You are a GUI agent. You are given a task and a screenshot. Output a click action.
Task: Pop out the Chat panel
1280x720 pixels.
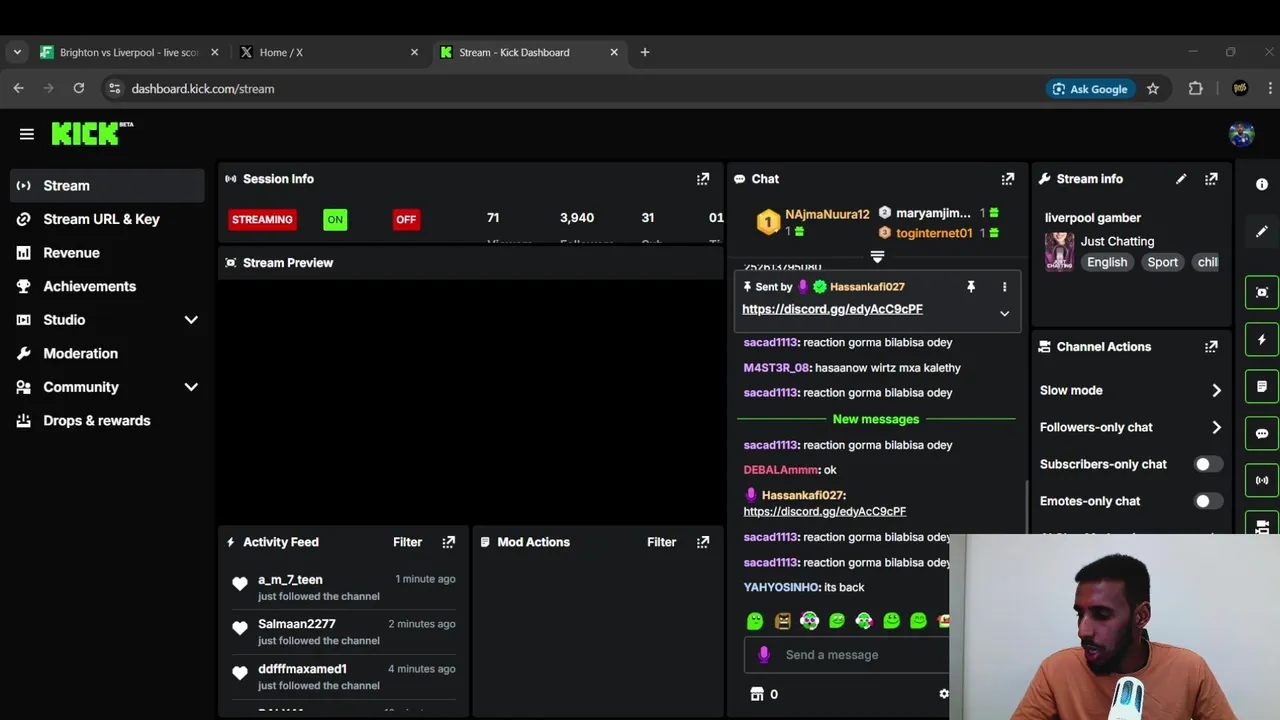(1008, 179)
